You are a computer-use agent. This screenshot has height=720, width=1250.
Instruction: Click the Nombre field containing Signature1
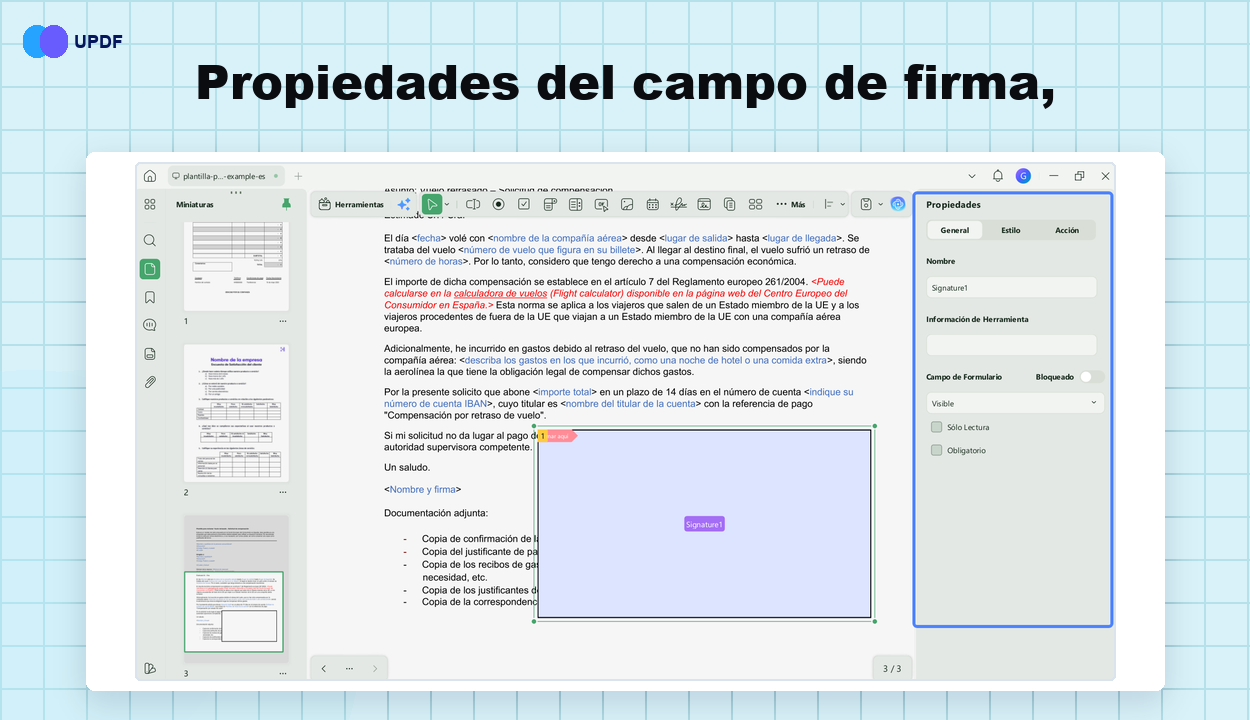(1011, 288)
